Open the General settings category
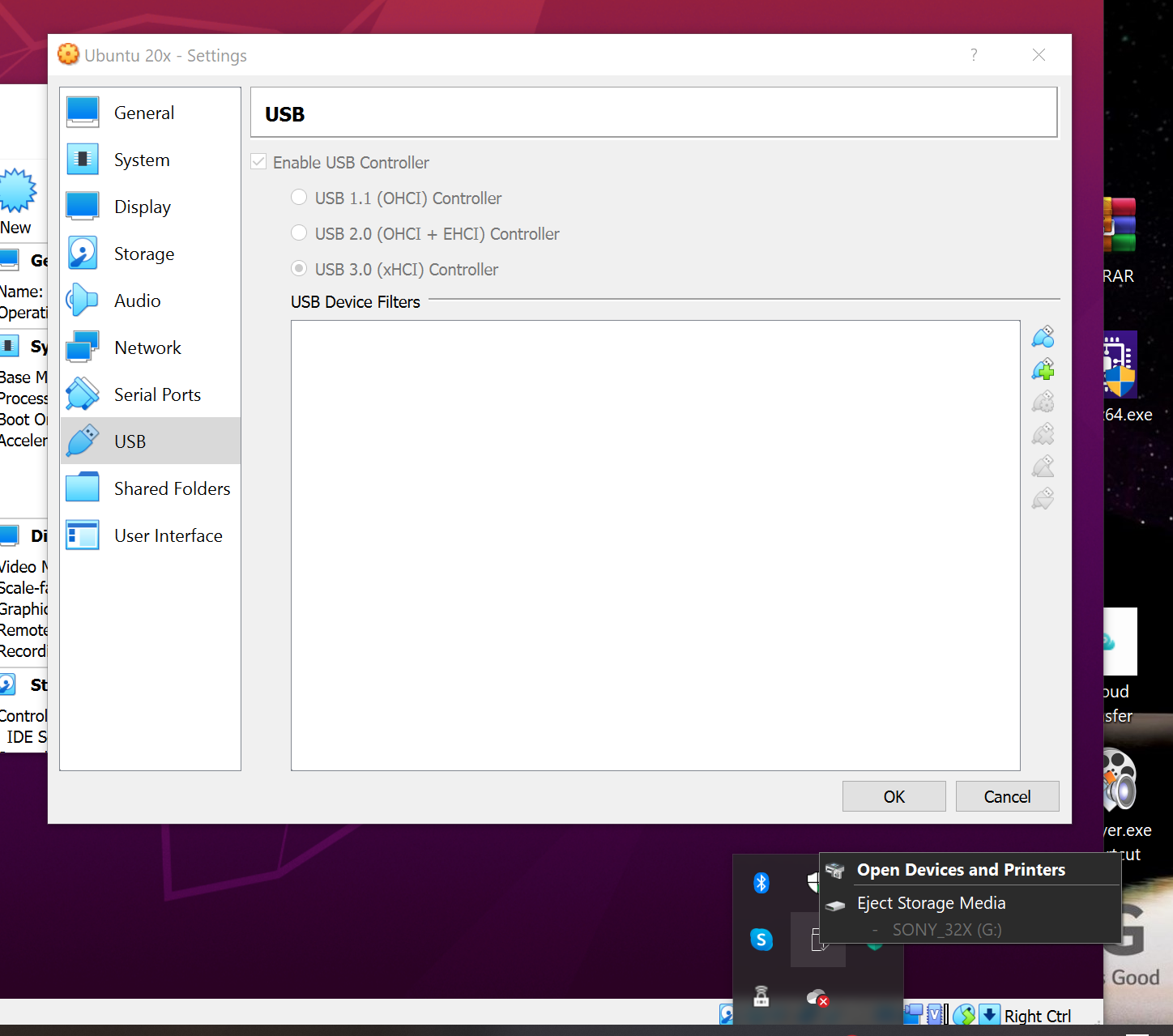 (x=151, y=113)
